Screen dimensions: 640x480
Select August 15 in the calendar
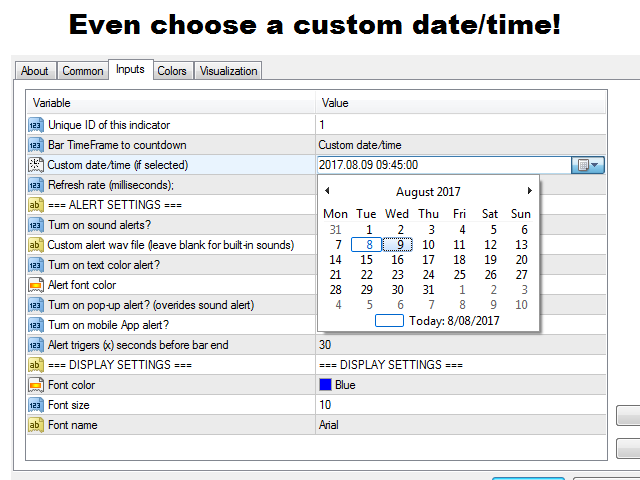(367, 259)
